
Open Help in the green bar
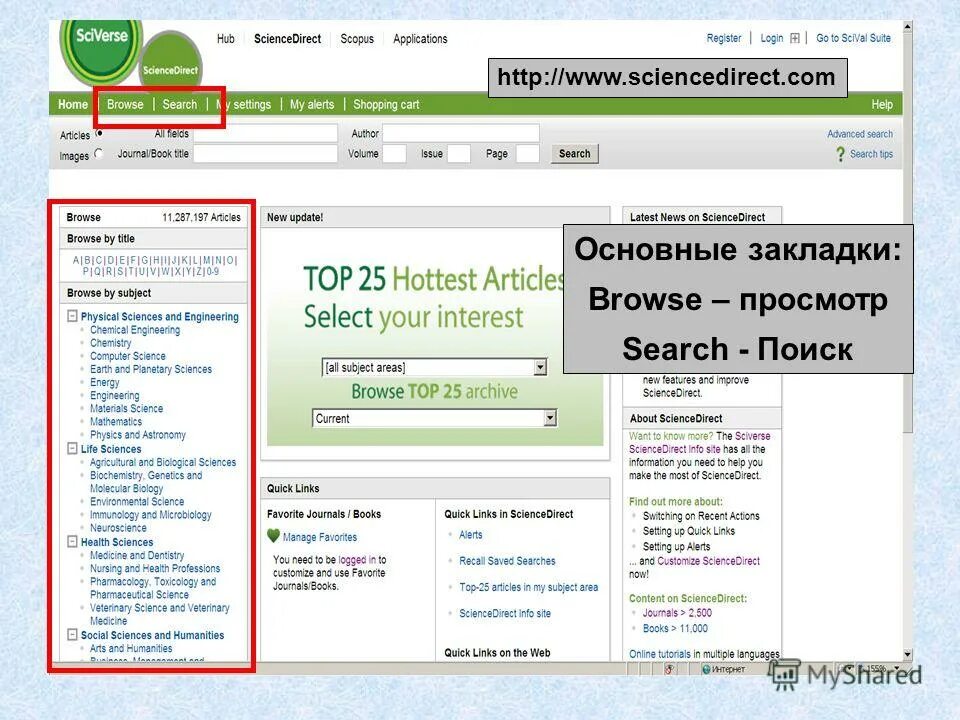882,104
